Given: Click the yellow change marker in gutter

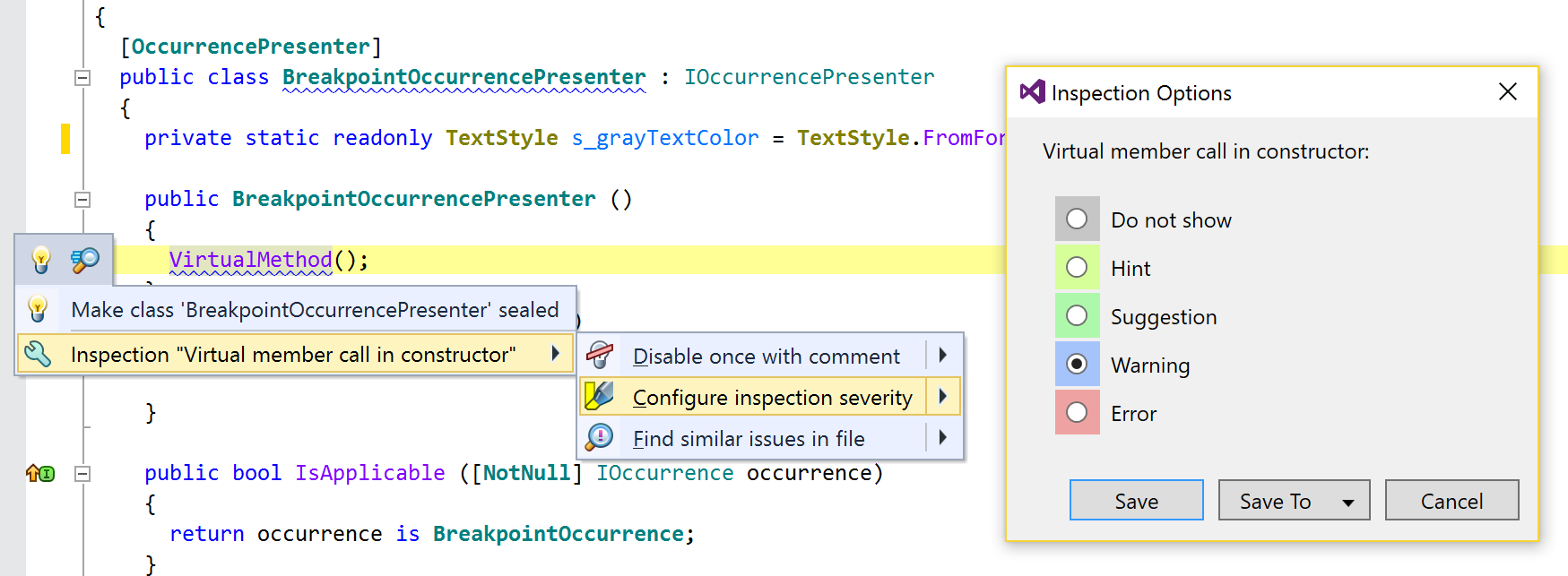Looking at the screenshot, I should [x=65, y=139].
